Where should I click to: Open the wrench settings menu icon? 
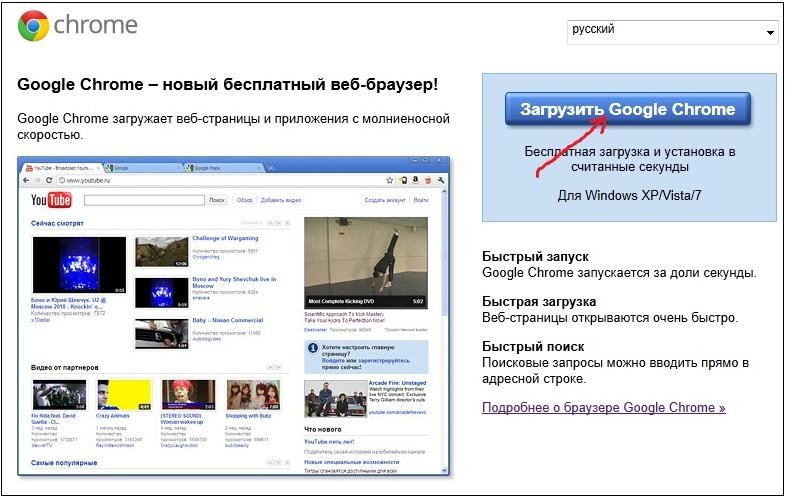point(441,180)
